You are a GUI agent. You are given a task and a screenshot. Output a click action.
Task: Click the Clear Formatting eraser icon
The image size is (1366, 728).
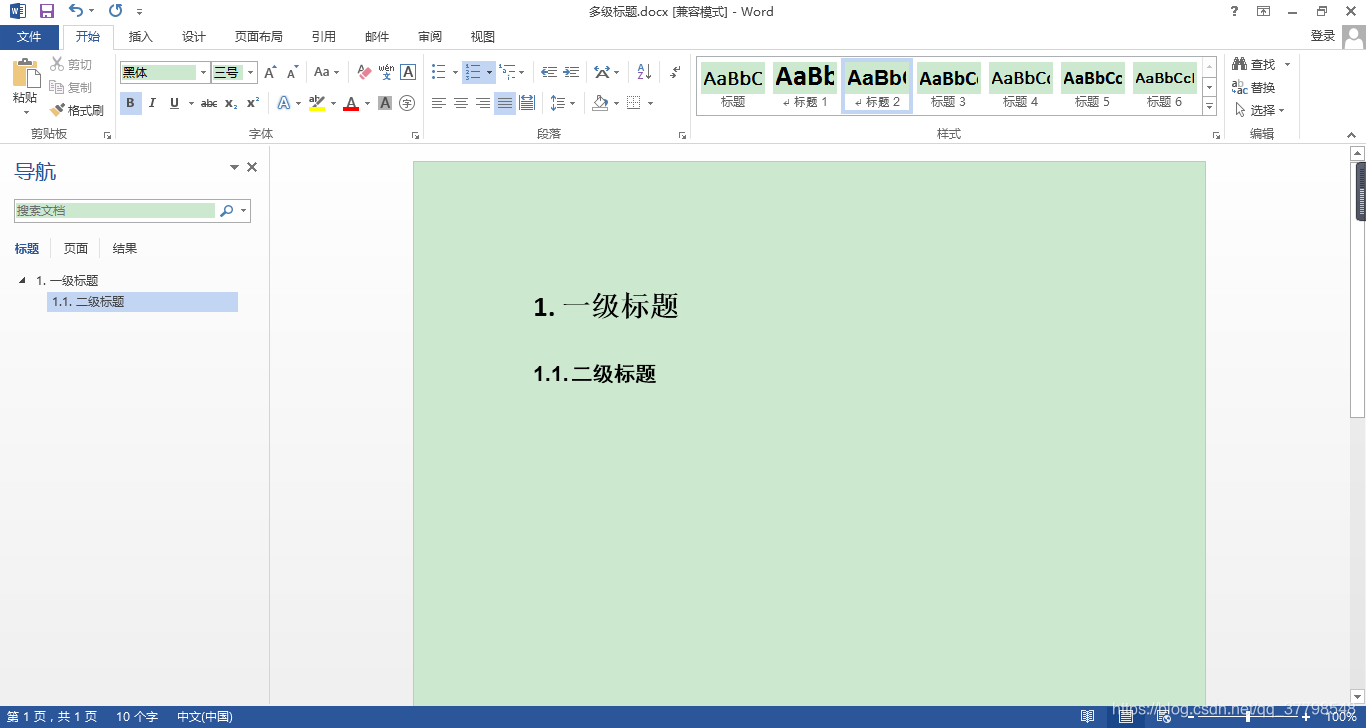[x=364, y=72]
